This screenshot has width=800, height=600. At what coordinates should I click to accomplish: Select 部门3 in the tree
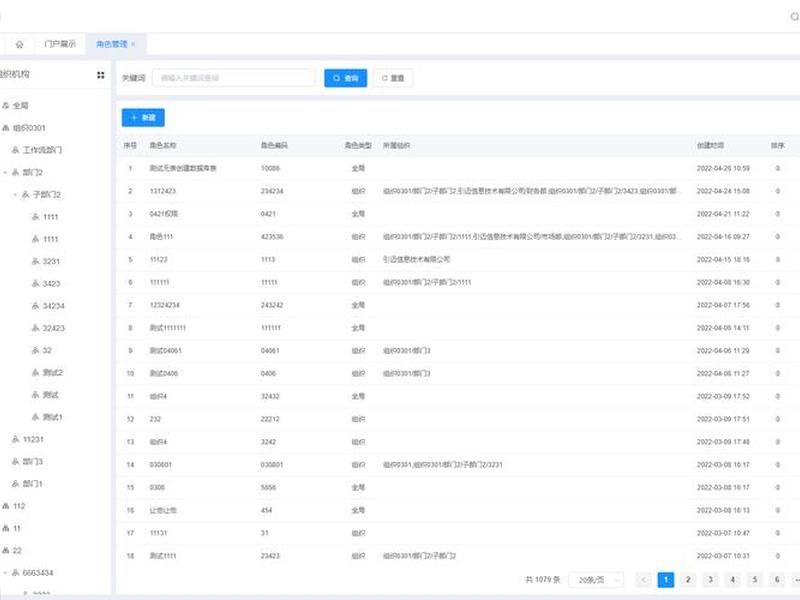tap(32, 462)
